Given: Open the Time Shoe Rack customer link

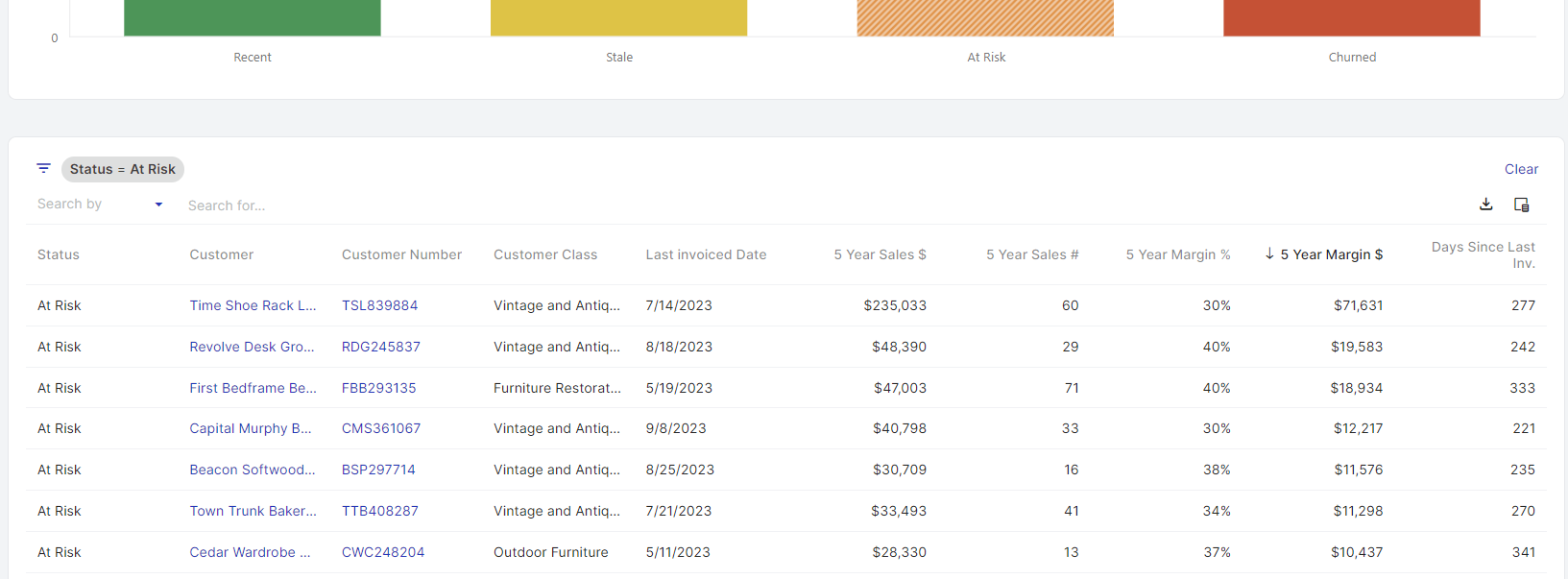Looking at the screenshot, I should tap(253, 305).
